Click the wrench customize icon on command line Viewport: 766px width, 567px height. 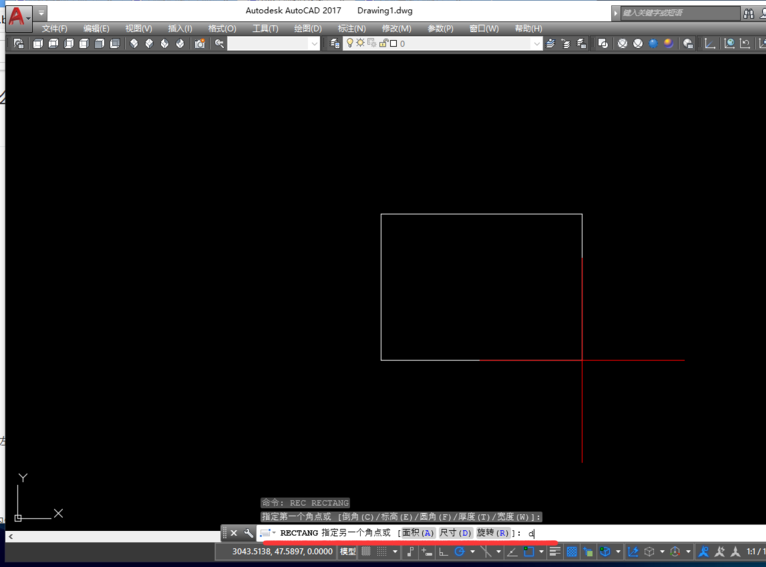248,533
